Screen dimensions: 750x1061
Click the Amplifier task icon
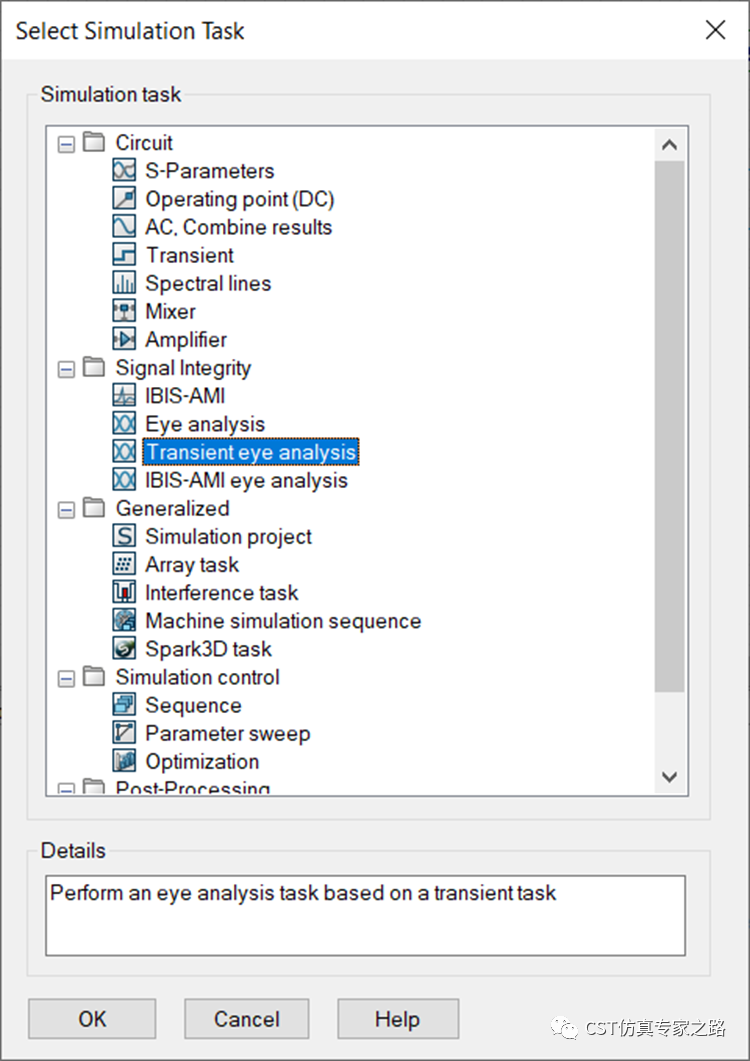(x=124, y=339)
